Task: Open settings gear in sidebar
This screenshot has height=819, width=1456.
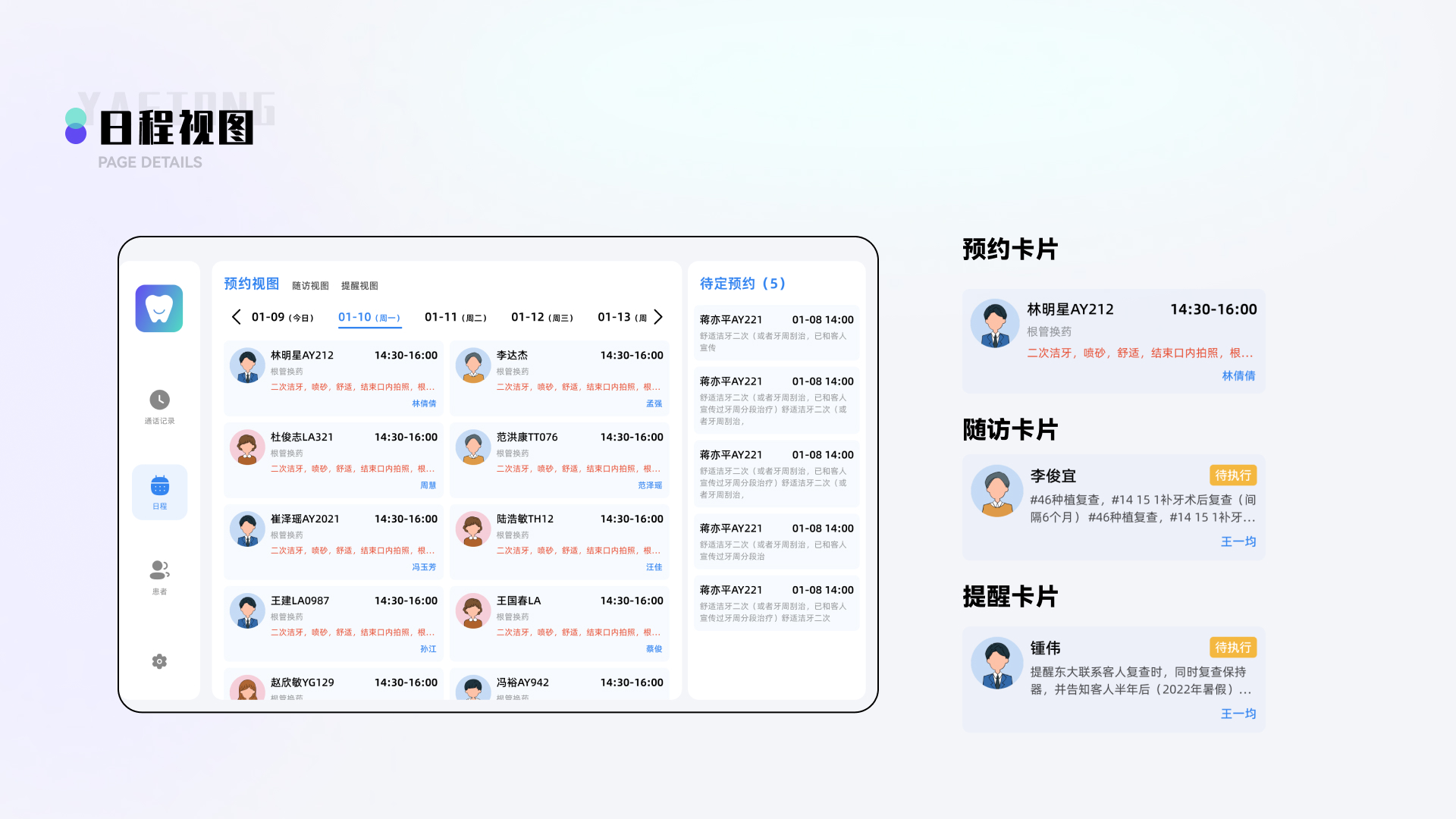Action: point(159,661)
